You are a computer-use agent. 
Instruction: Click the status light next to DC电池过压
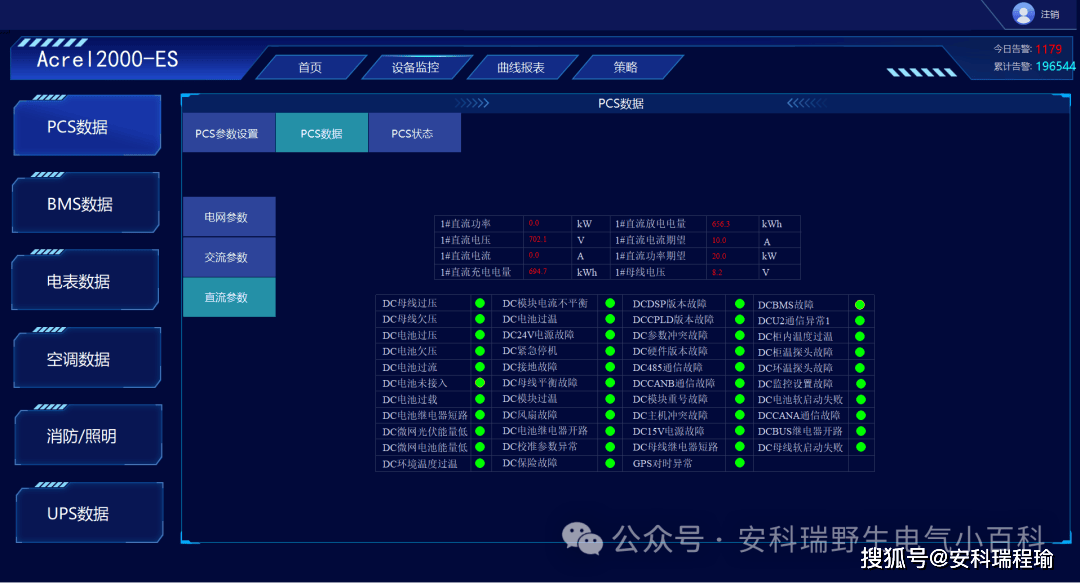[x=480, y=335]
